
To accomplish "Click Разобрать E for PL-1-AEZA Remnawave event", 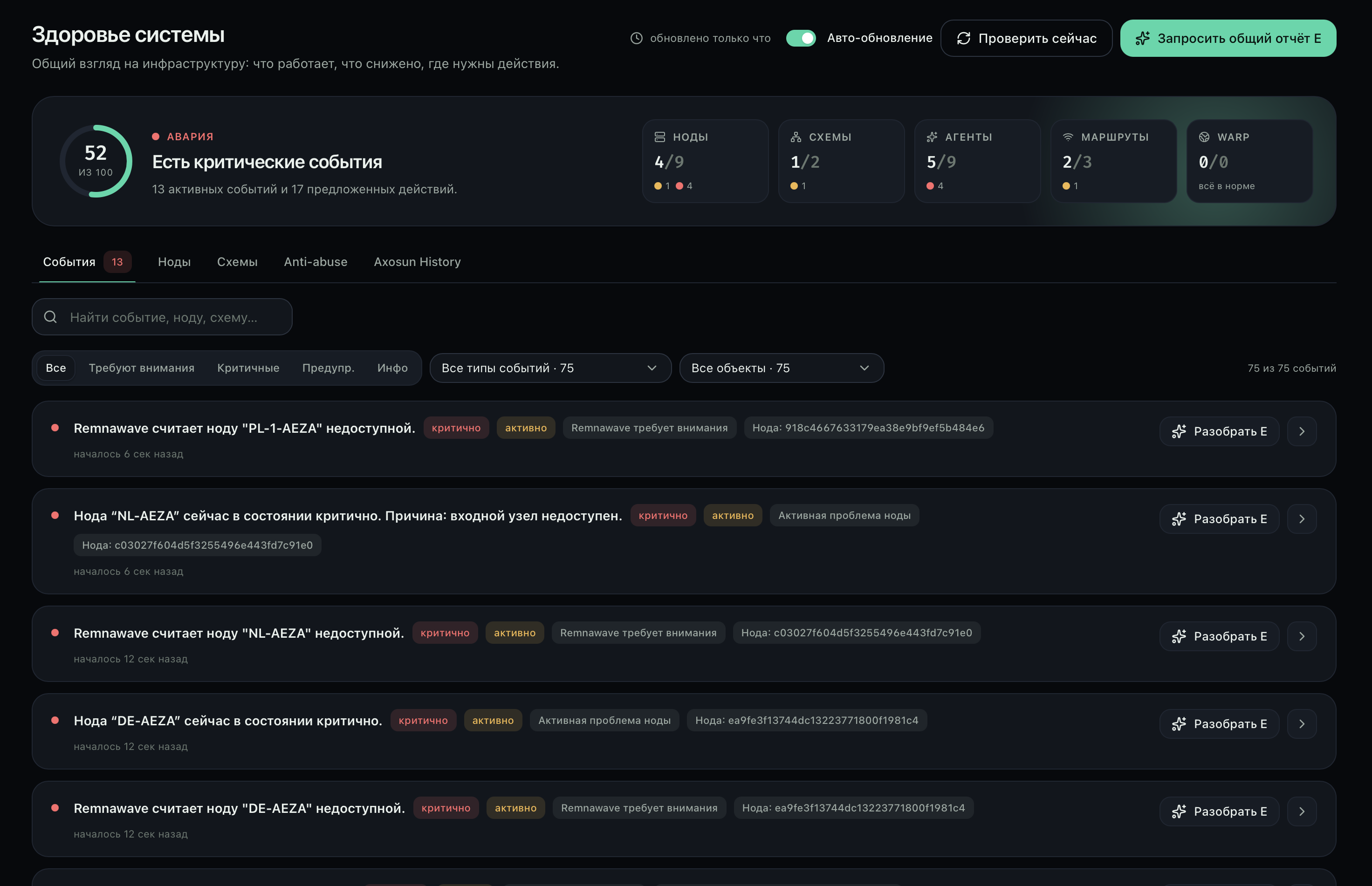I will (1219, 431).
